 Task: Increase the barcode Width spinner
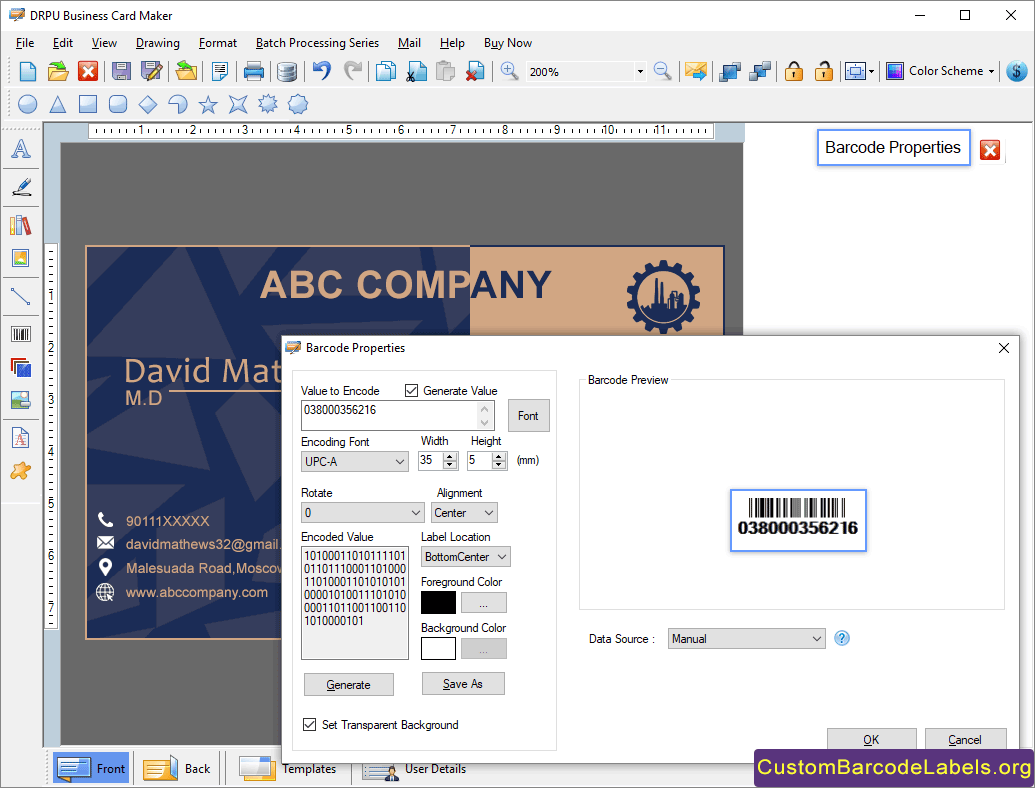tap(450, 456)
